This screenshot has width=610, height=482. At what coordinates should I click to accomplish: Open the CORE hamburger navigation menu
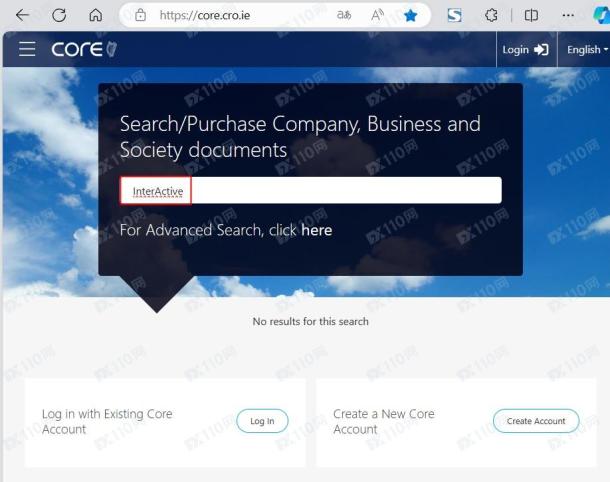tap(27, 49)
